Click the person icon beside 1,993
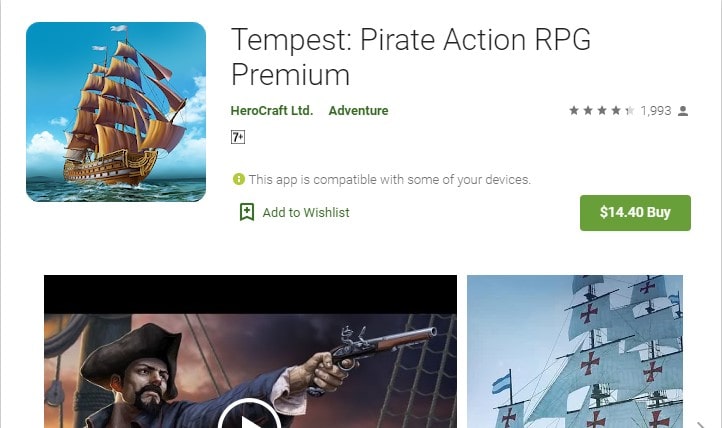Viewport: 722px width, 428px height. point(683,111)
